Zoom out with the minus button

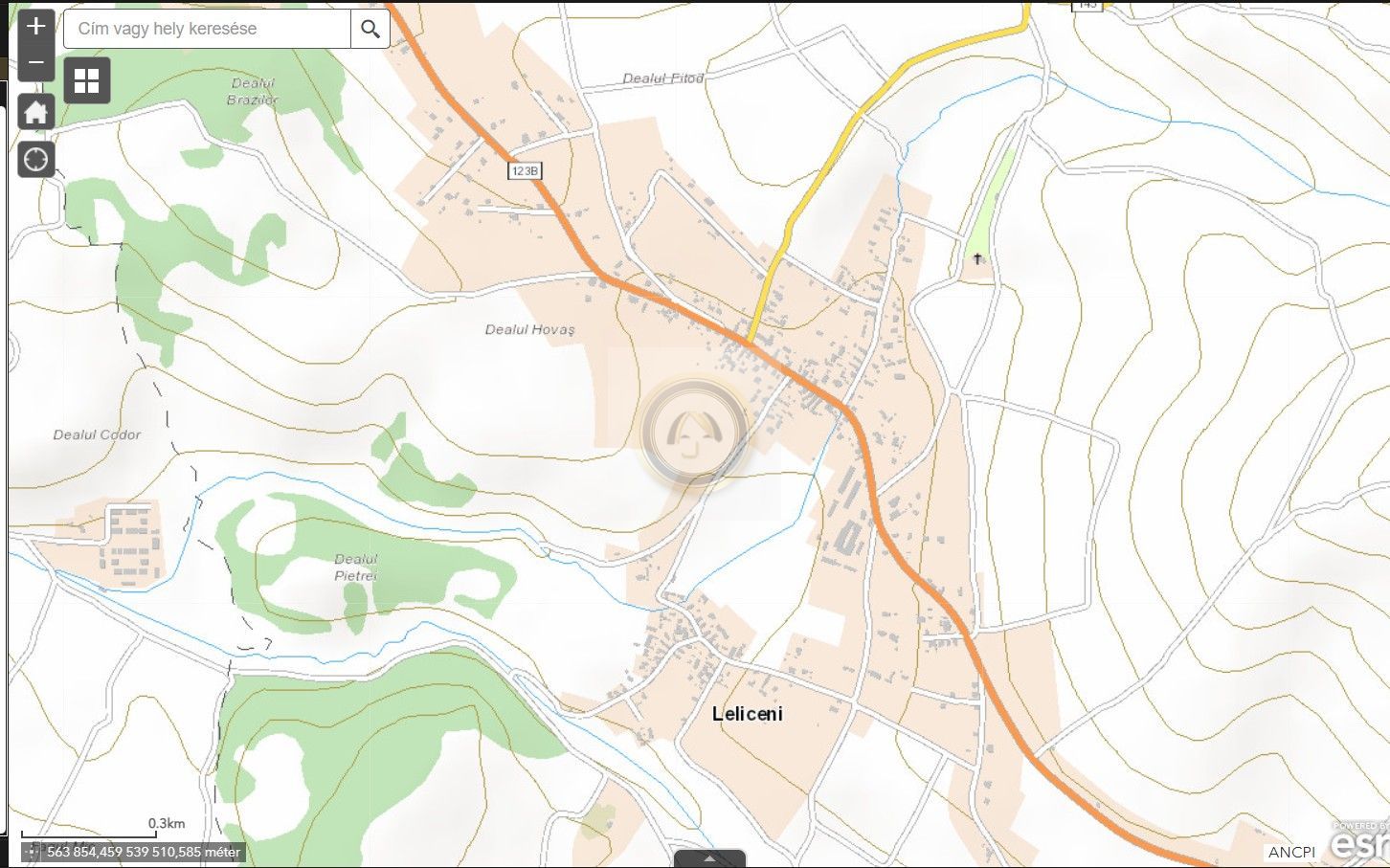[35, 63]
